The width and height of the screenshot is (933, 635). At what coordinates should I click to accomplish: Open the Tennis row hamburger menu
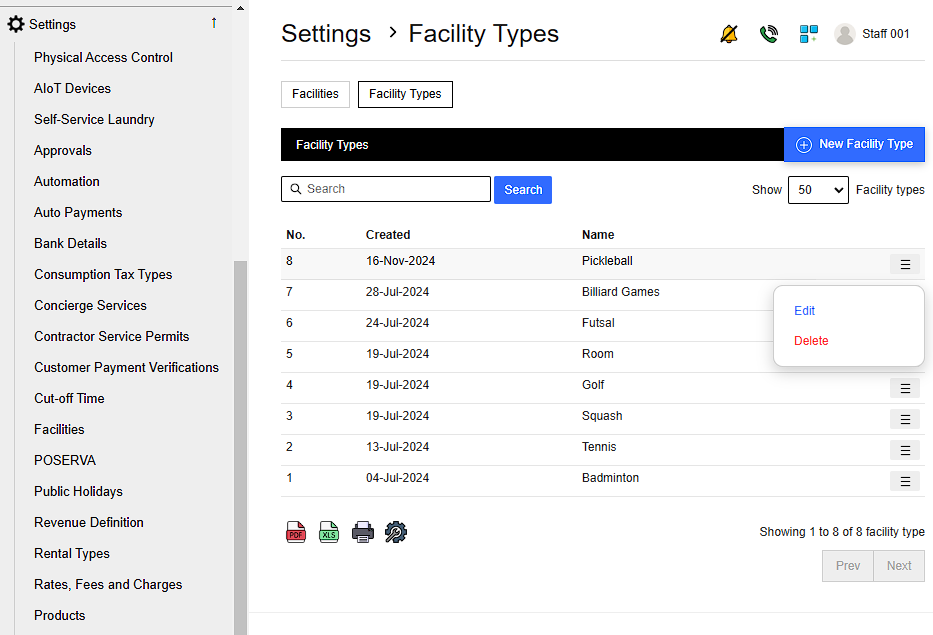pos(904,451)
